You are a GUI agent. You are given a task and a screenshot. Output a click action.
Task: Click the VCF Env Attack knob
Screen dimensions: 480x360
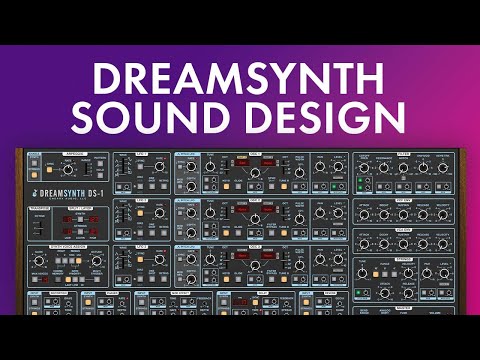click(364, 215)
